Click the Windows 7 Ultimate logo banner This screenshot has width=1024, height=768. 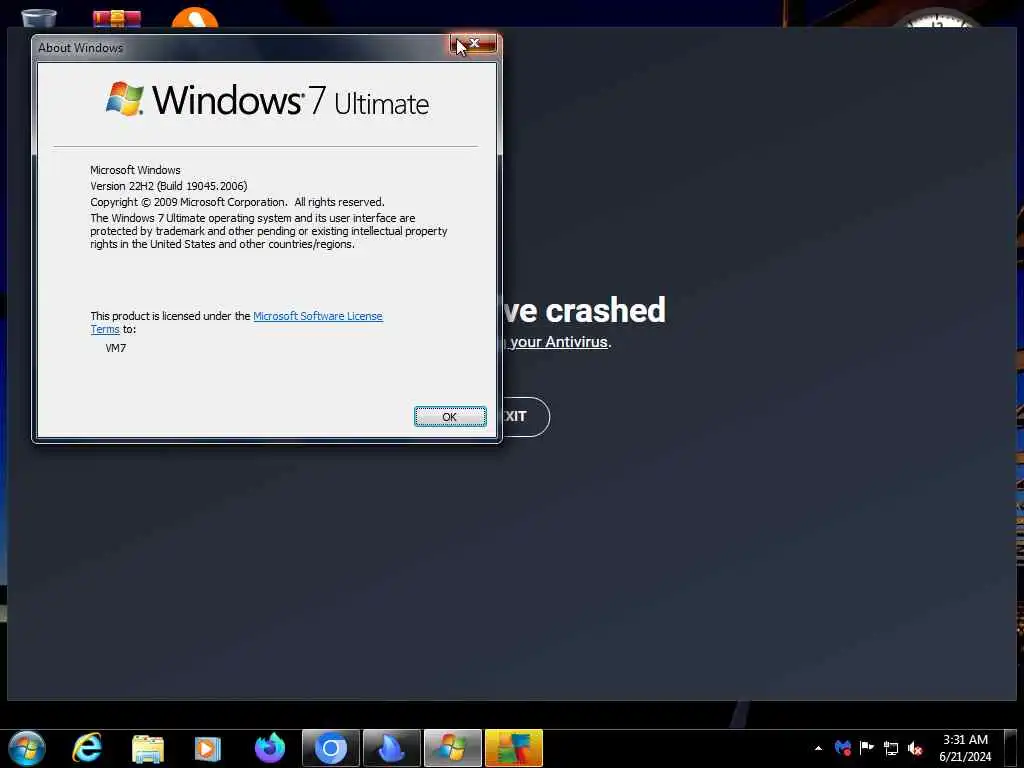[268, 100]
